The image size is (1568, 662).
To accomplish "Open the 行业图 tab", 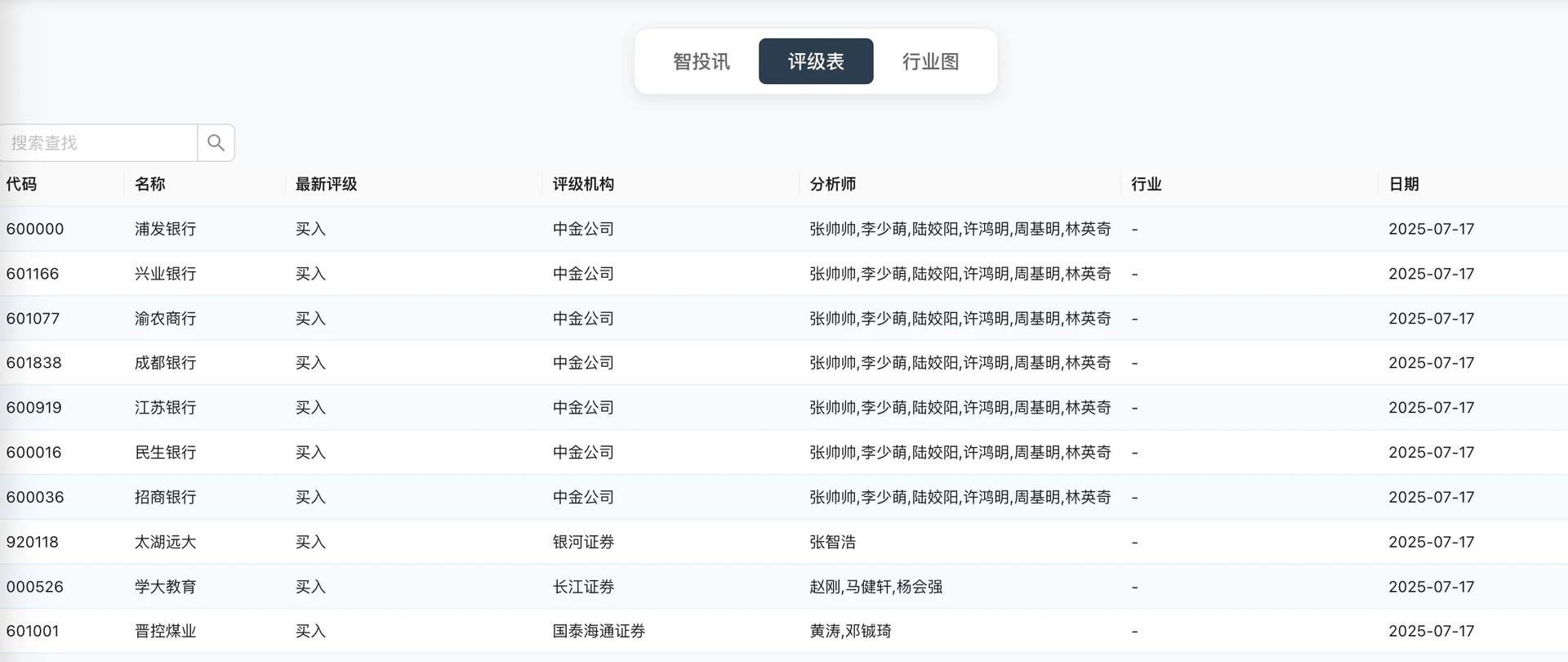I will tap(930, 61).
